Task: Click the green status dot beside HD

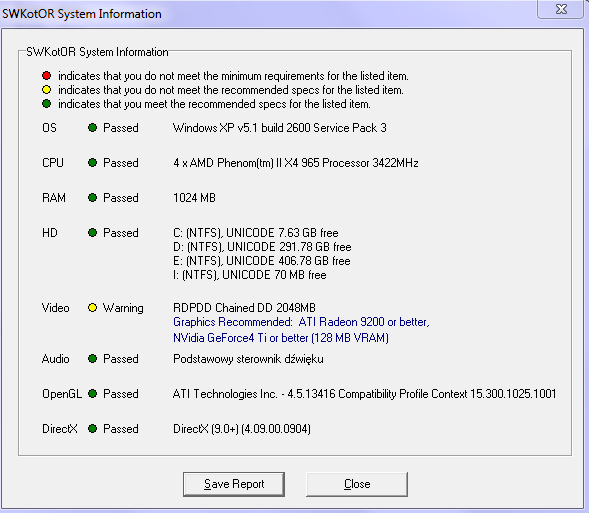Action: click(92, 232)
